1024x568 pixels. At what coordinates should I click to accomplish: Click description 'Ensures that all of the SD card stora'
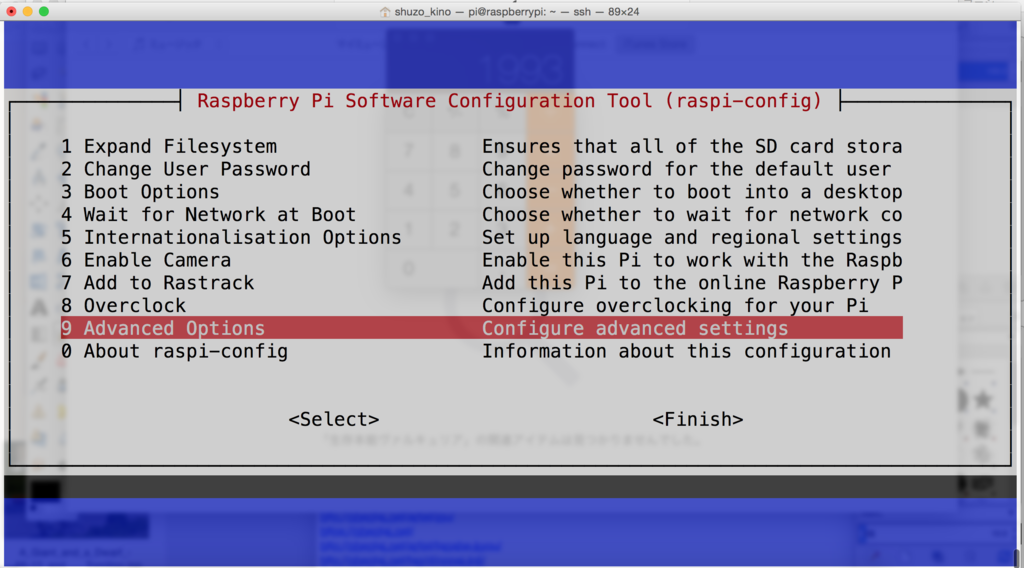(692, 146)
